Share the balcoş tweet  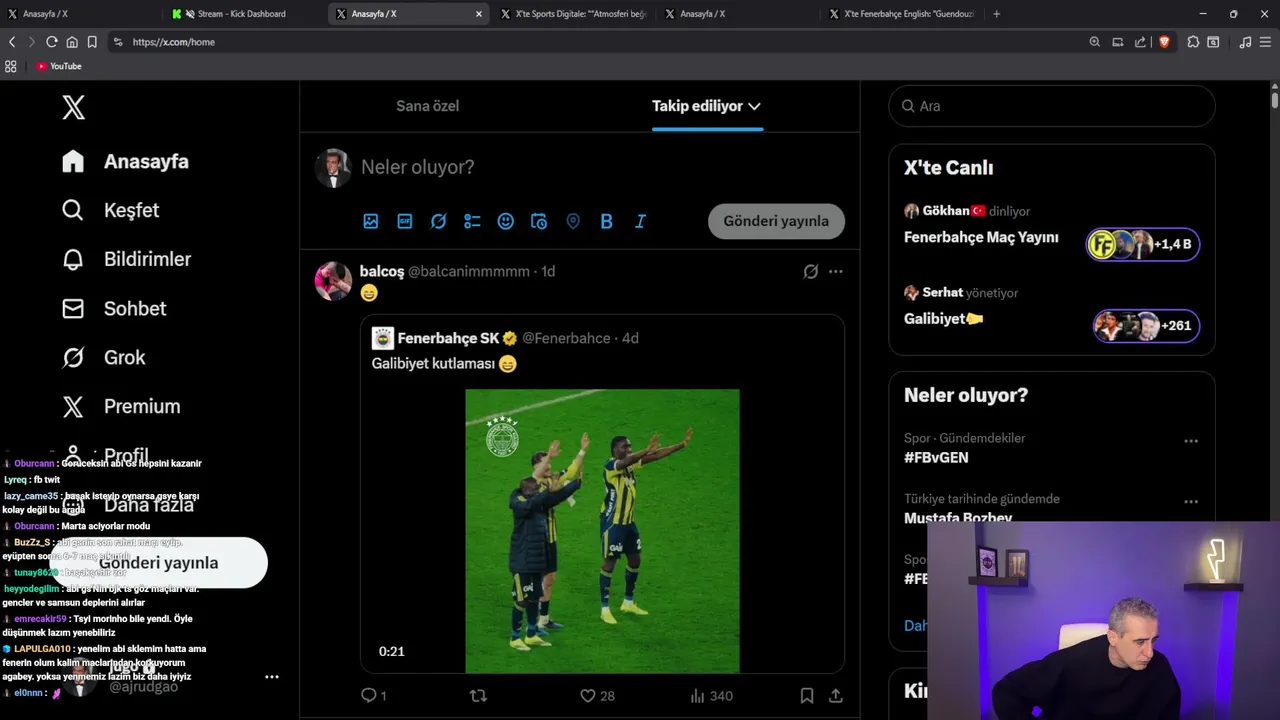(x=836, y=695)
